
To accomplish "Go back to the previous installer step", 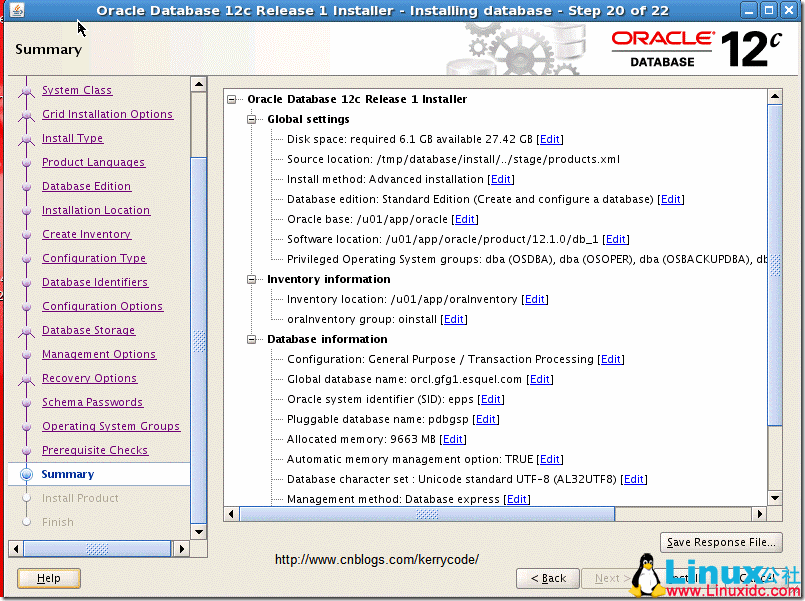I will (547, 578).
